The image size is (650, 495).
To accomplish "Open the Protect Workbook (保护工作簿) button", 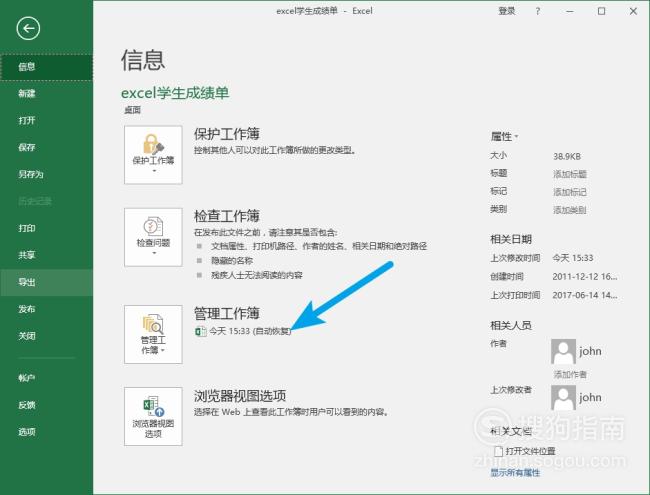I will tap(153, 155).
